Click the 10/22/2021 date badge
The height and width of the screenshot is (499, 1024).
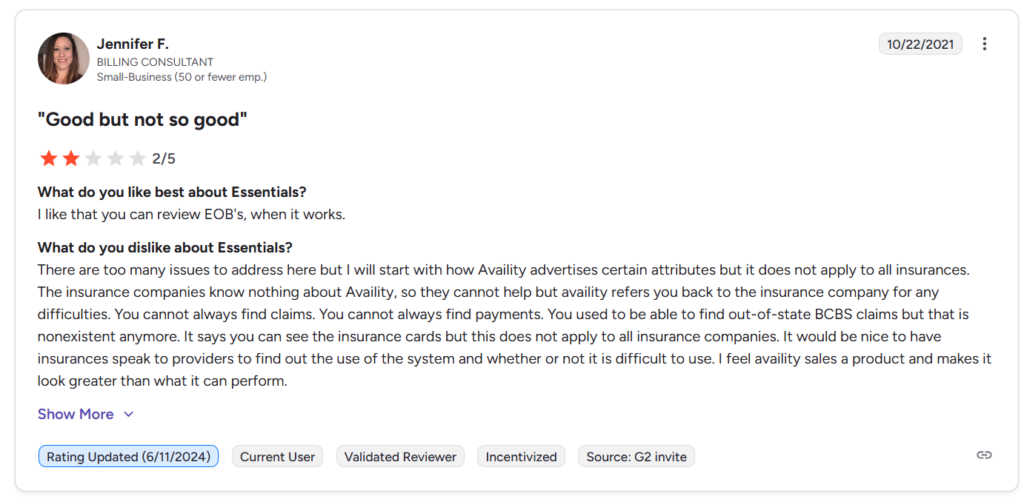tap(920, 44)
